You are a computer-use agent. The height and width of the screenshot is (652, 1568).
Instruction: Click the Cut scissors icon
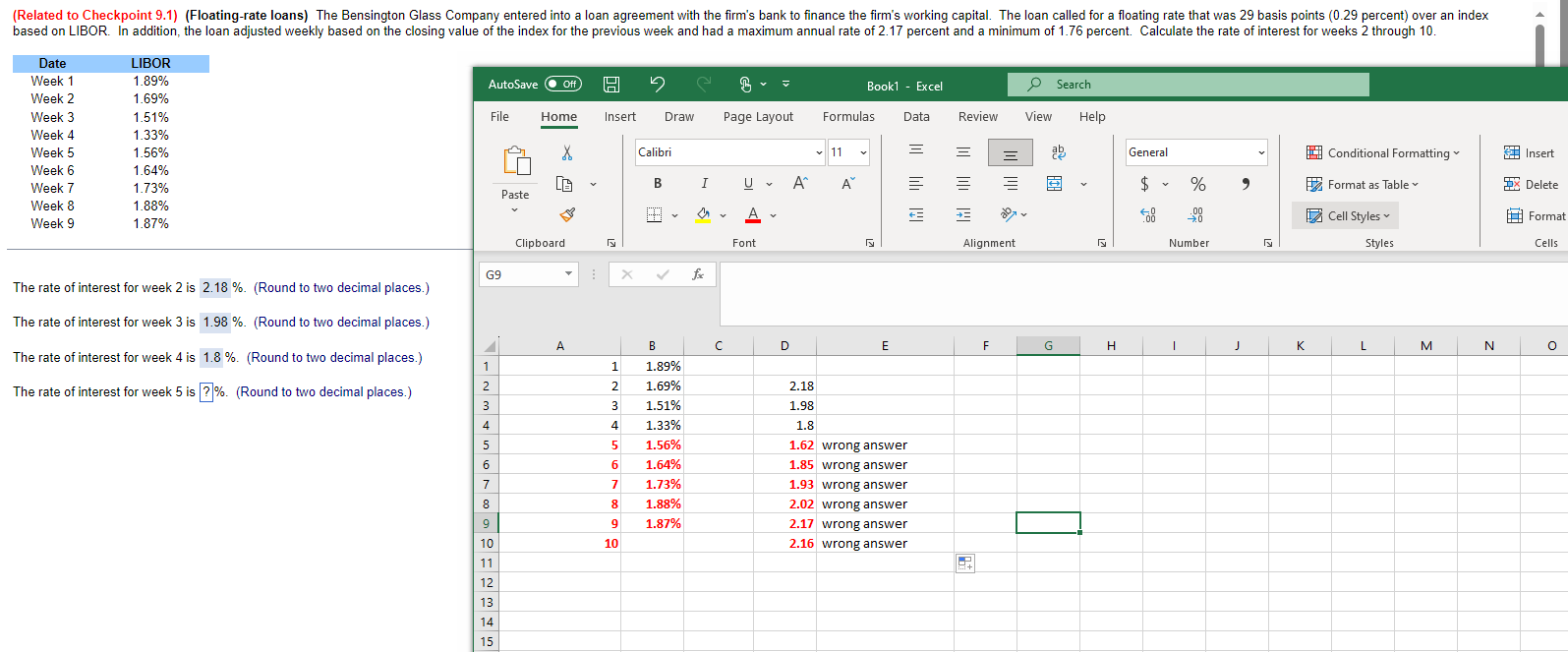click(567, 152)
